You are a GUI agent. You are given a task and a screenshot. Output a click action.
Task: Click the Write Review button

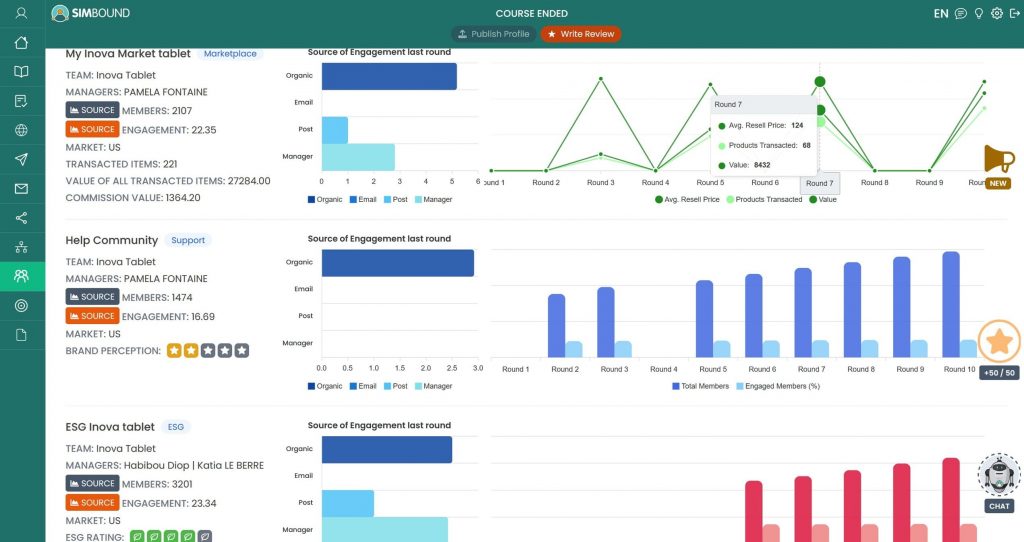point(580,34)
